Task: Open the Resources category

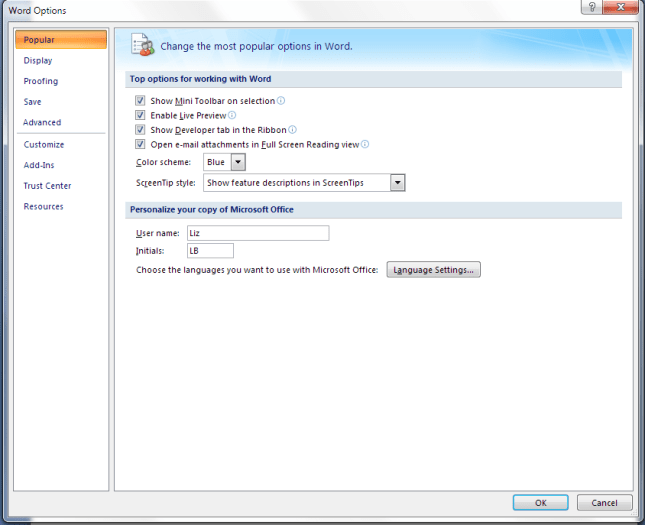Action: pos(61,207)
